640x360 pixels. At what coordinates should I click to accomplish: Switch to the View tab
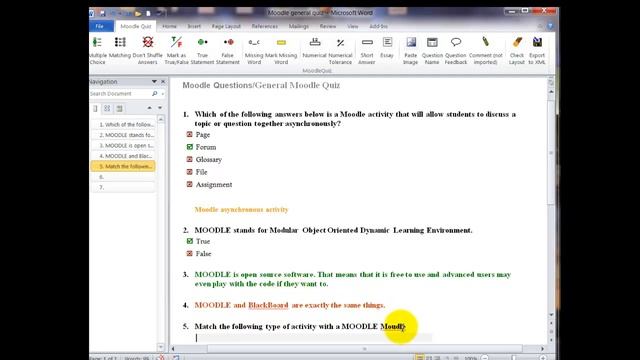(x=353, y=26)
